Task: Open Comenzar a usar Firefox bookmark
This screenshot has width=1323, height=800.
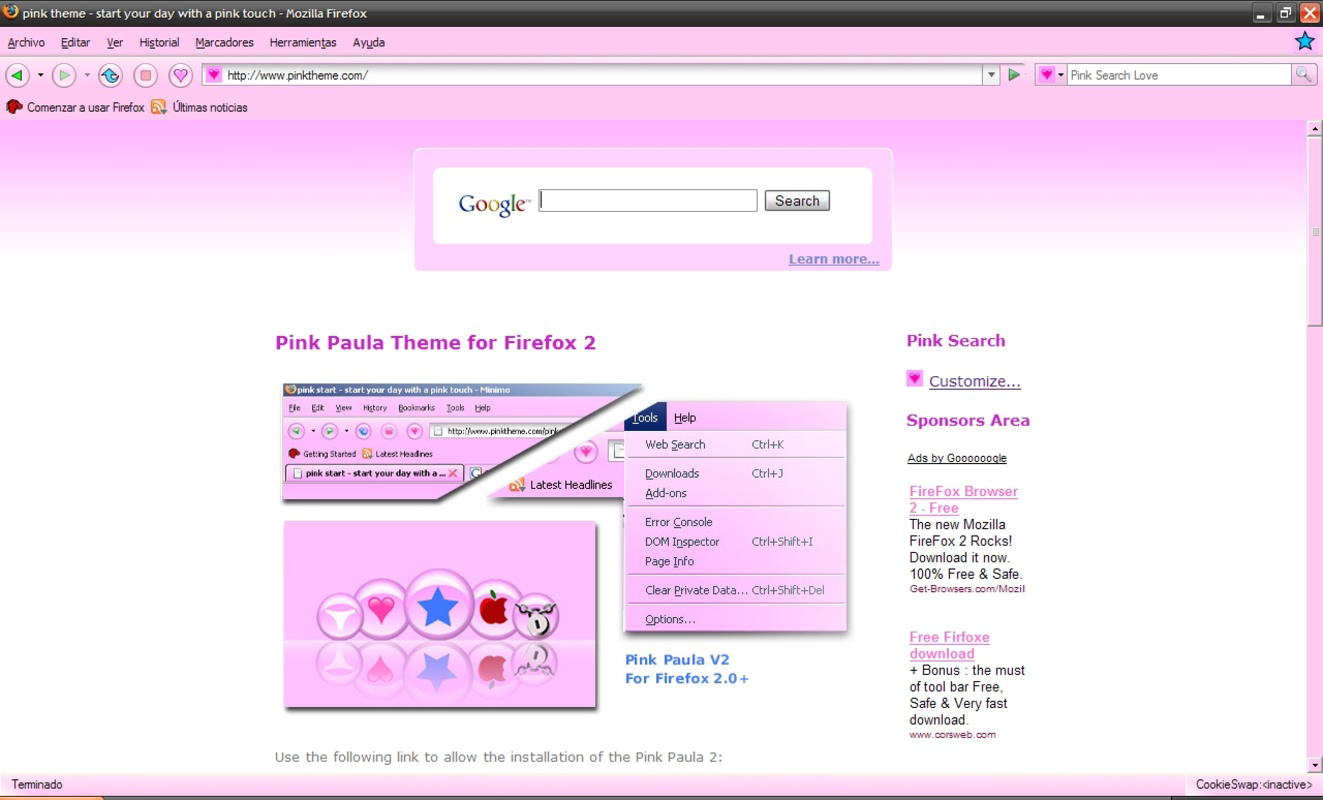Action: 75,107
